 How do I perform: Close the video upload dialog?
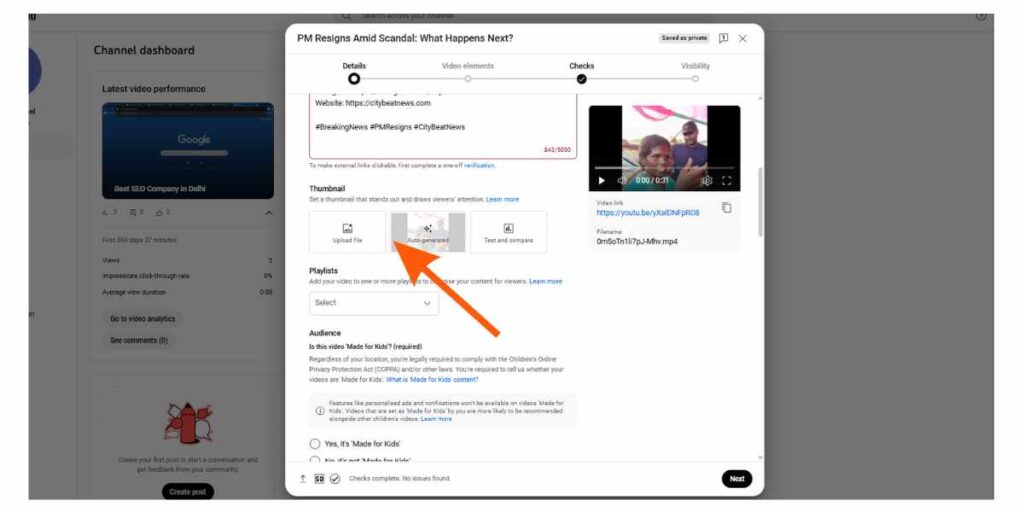[743, 39]
